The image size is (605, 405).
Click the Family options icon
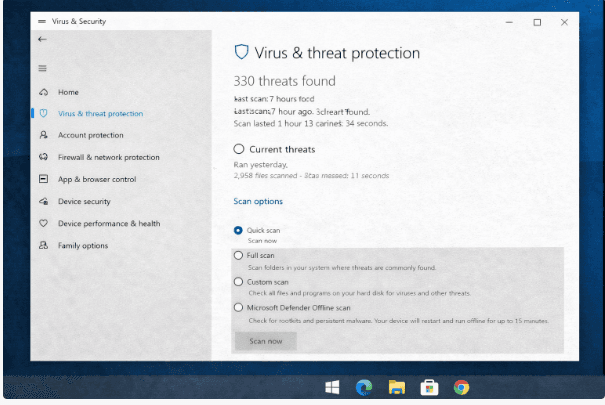point(43,245)
